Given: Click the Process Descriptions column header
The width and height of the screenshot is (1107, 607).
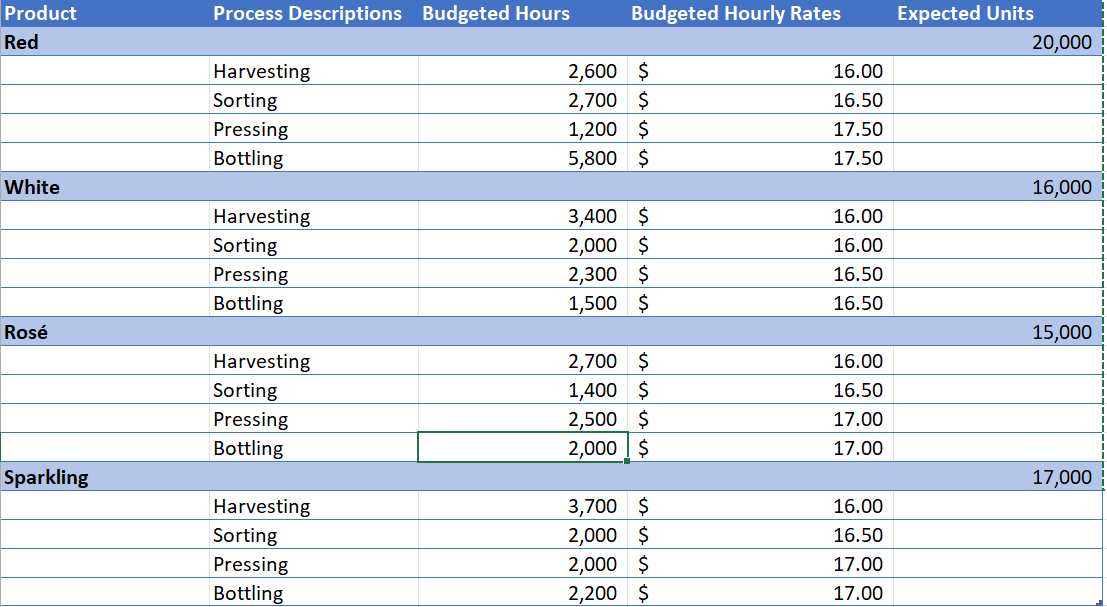Looking at the screenshot, I should point(307,13).
